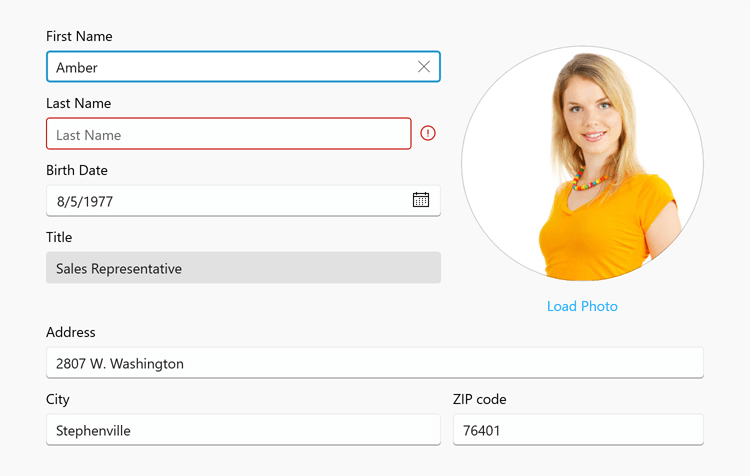Image resolution: width=750 pixels, height=476 pixels.
Task: Place cursor after the word Amber
Action: click(x=100, y=67)
